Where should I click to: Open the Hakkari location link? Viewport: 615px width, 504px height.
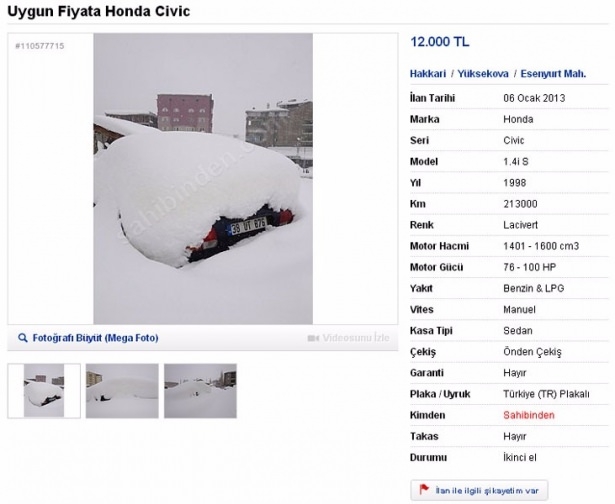tap(428, 74)
